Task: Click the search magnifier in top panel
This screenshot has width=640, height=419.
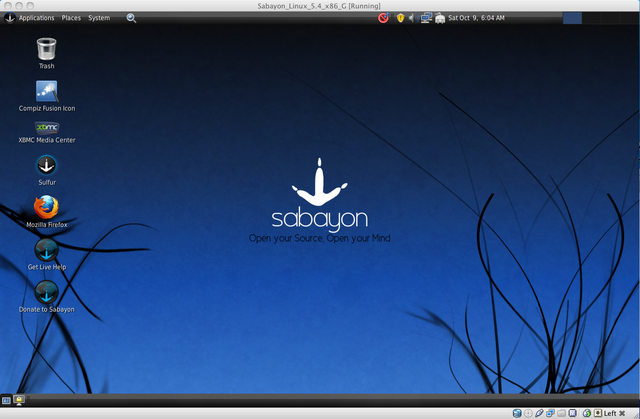Action: (x=131, y=18)
